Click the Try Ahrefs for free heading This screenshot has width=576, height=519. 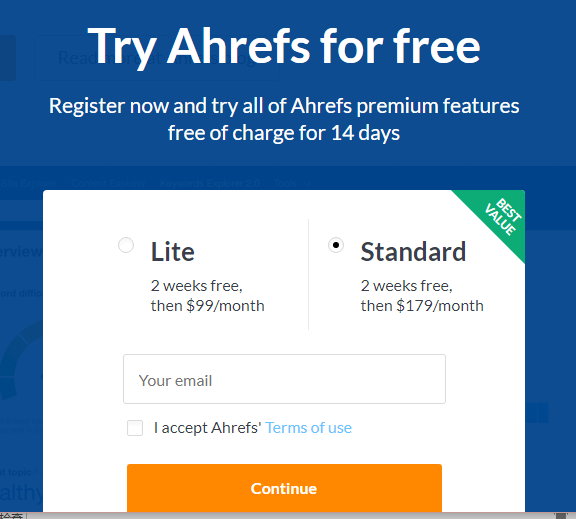tap(284, 47)
